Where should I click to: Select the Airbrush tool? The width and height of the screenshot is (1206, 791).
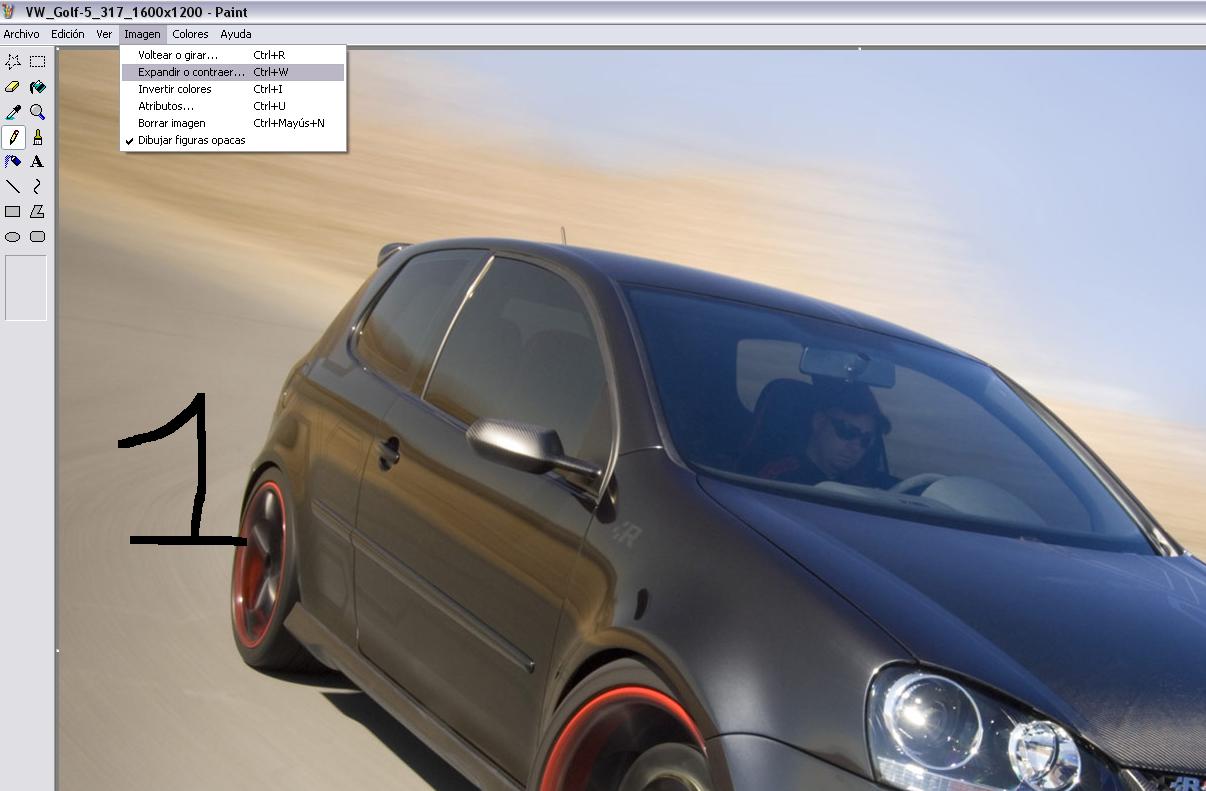tap(13, 161)
